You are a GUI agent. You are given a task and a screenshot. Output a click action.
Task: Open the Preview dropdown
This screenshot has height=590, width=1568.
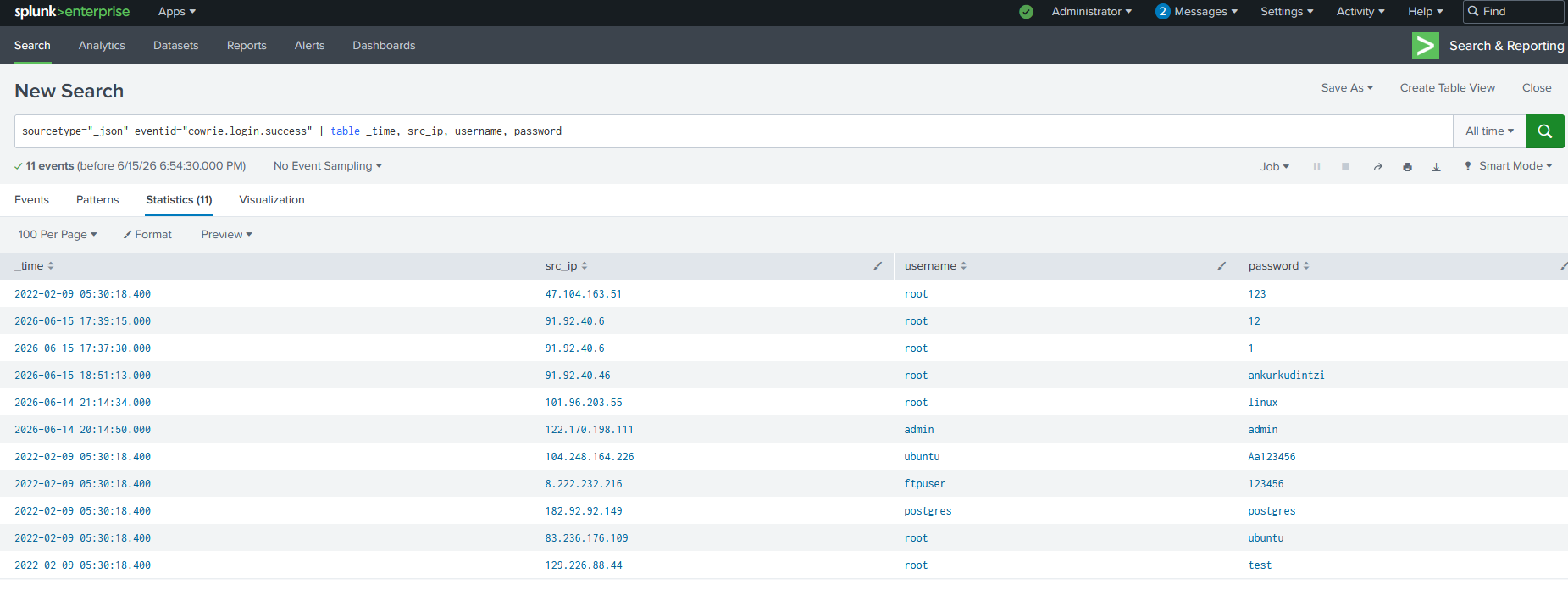pyautogui.click(x=226, y=235)
